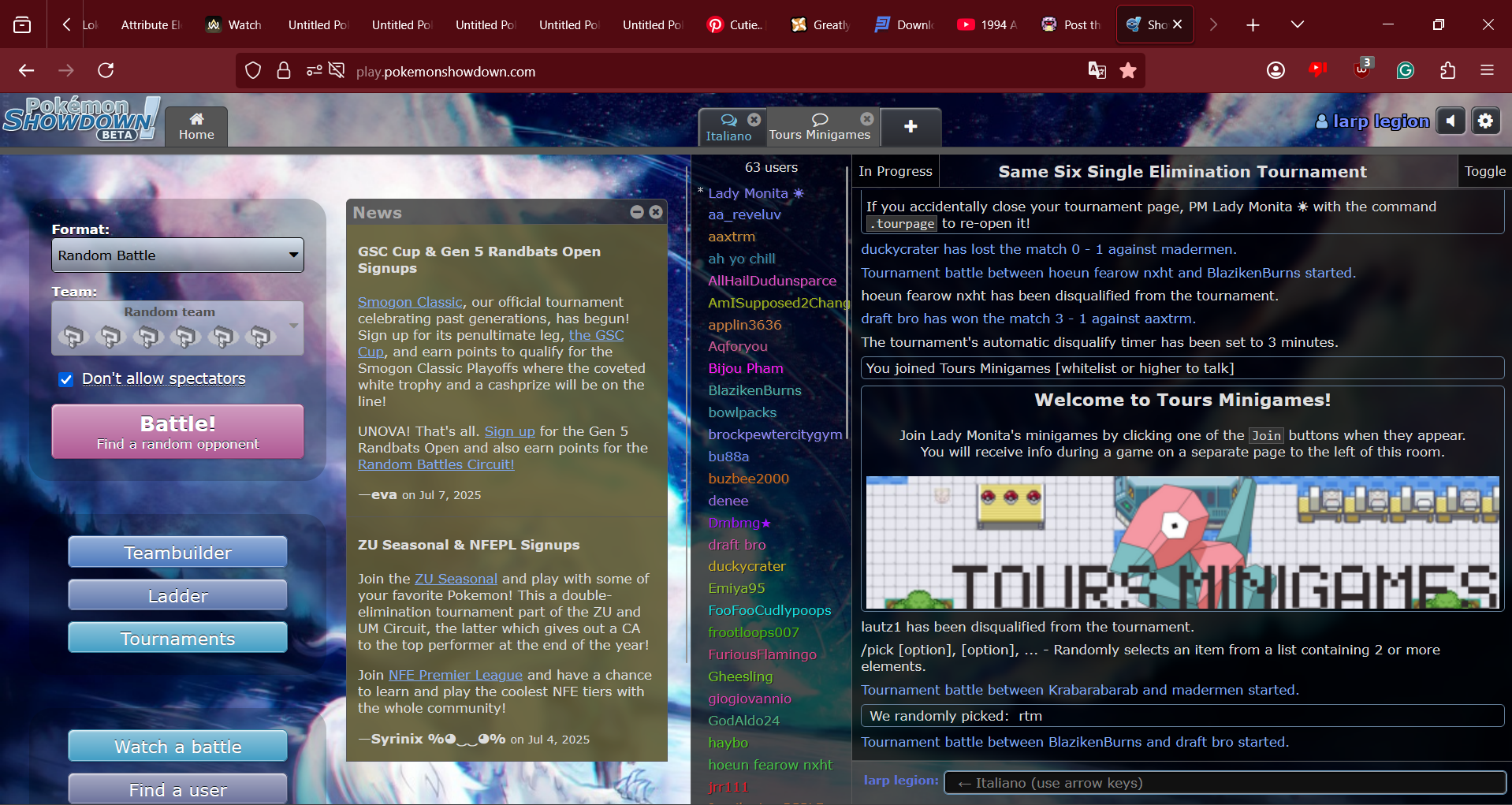
Task: Focus the chat message input field
Action: pos(1225,783)
